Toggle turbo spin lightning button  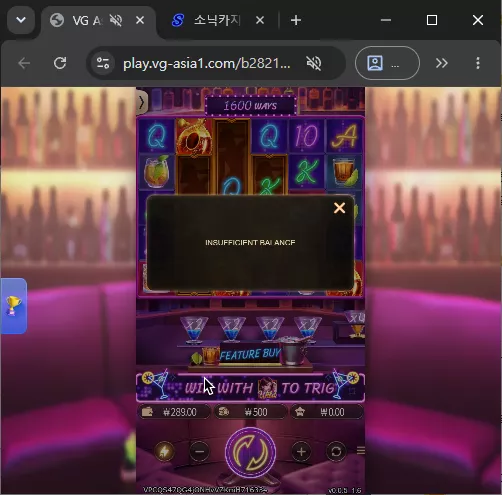[164, 452]
